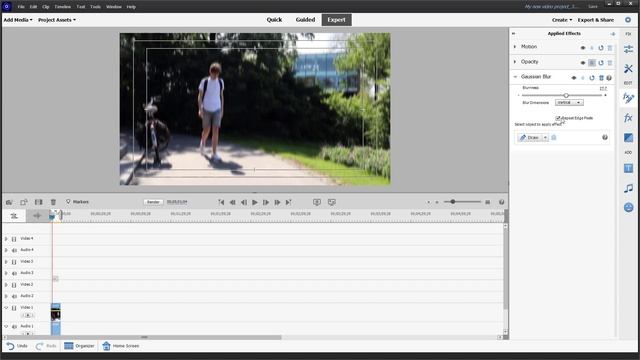
Task: Click the pin icon in Applied Effects header
Action: coord(613,34)
